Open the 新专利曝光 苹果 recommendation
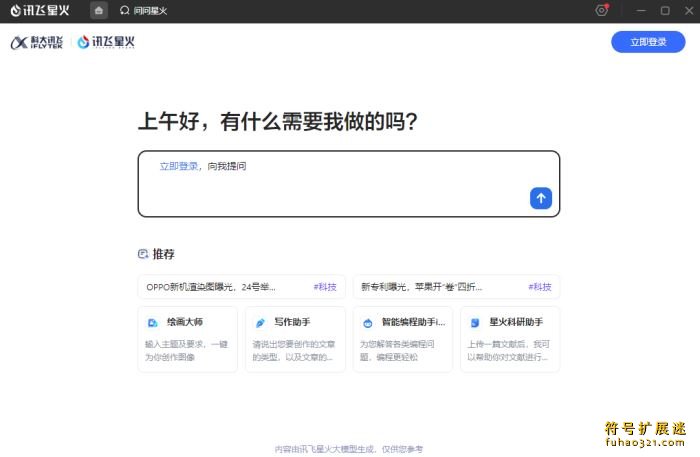 [456, 287]
